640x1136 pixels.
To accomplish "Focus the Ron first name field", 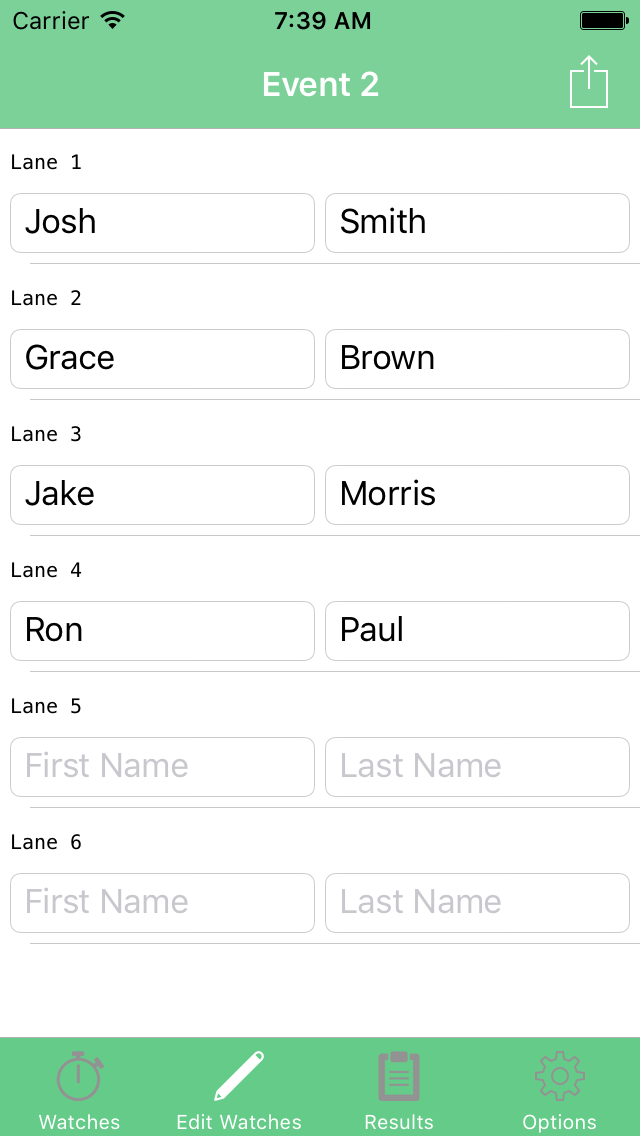I will [x=162, y=631].
